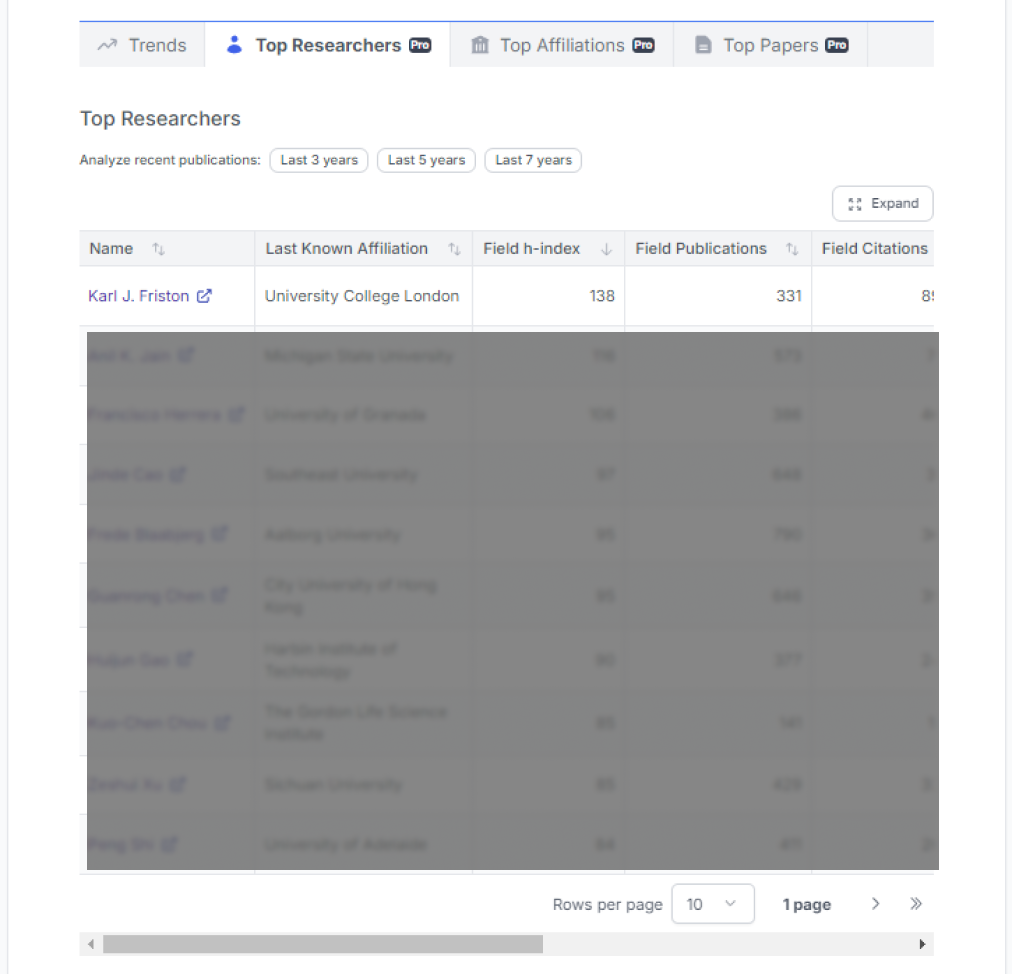Click University College London cell
This screenshot has height=974, width=1012.
(x=362, y=296)
